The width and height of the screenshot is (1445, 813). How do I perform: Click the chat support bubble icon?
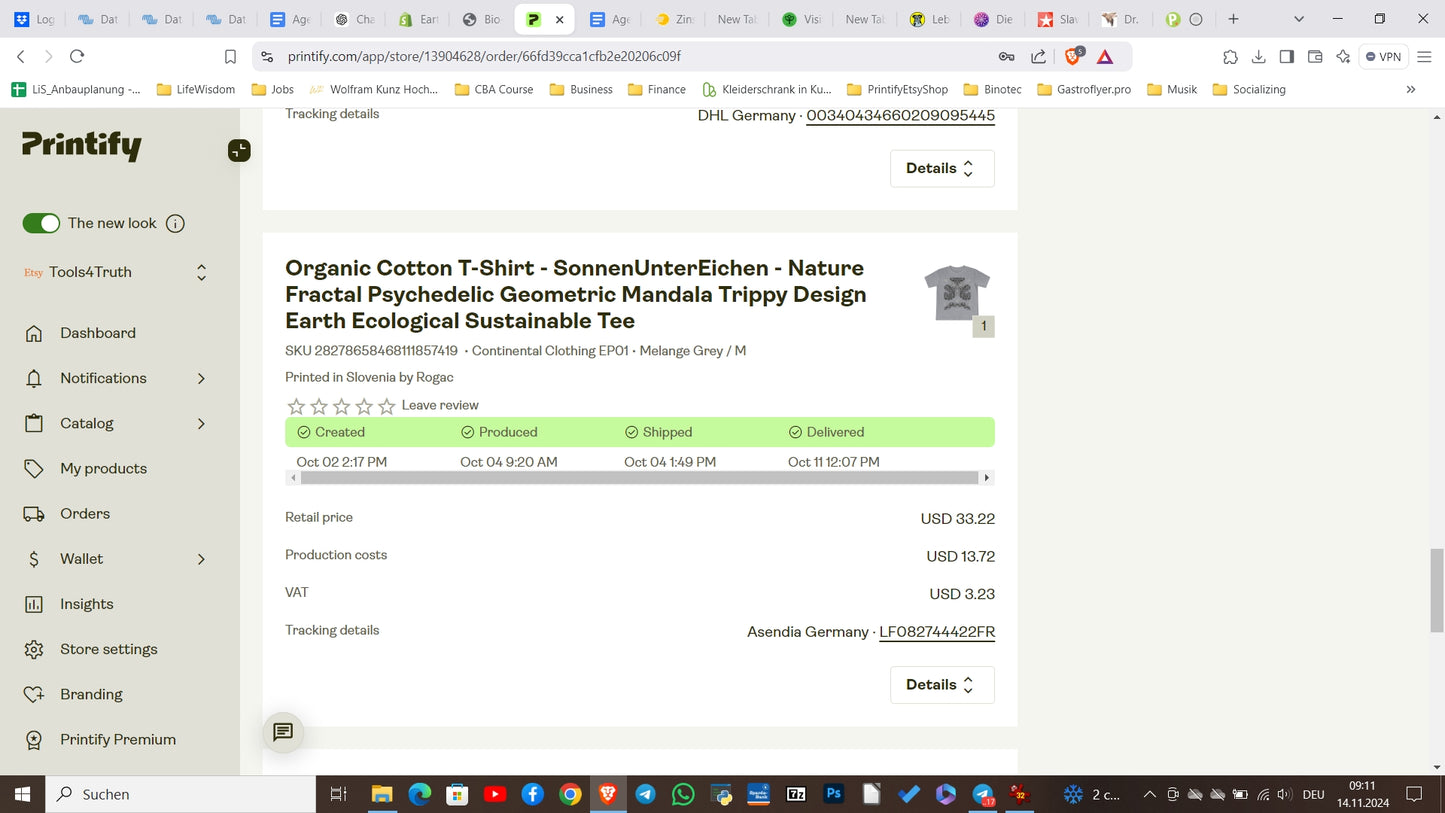click(x=283, y=732)
